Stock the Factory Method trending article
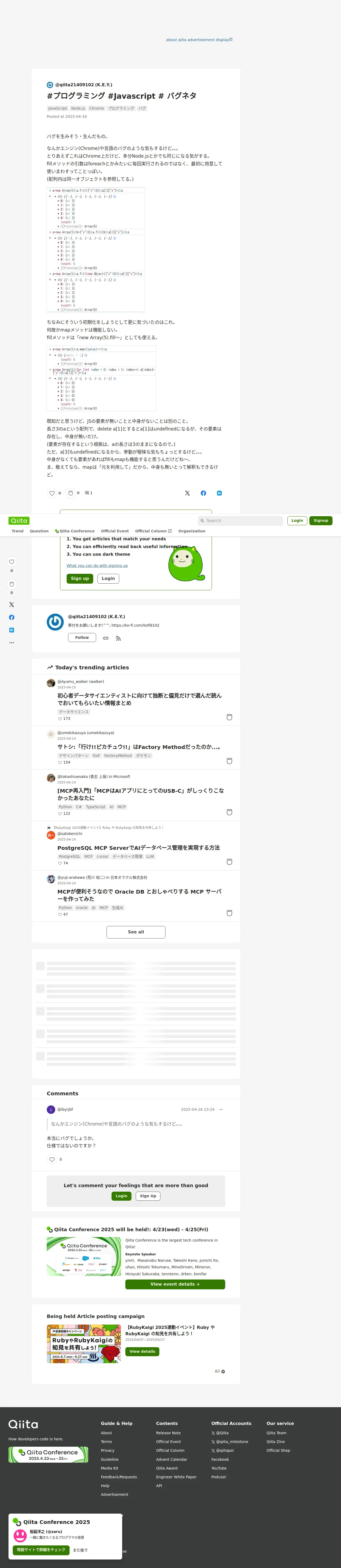This screenshot has width=341, height=1568. coord(229,761)
